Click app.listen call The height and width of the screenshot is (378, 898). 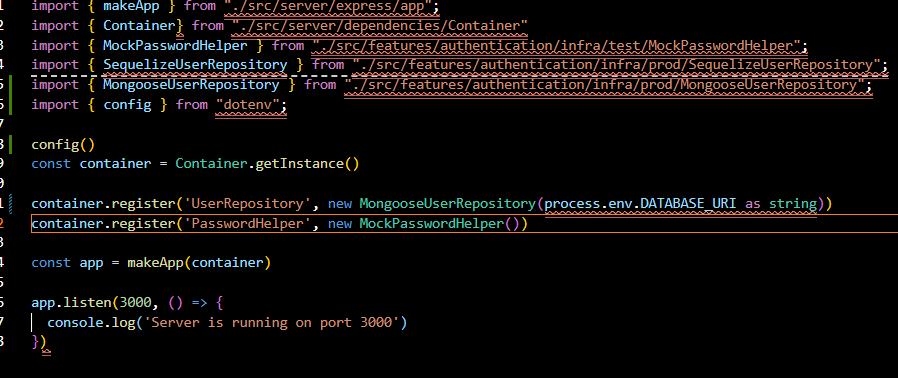pyautogui.click(x=71, y=302)
